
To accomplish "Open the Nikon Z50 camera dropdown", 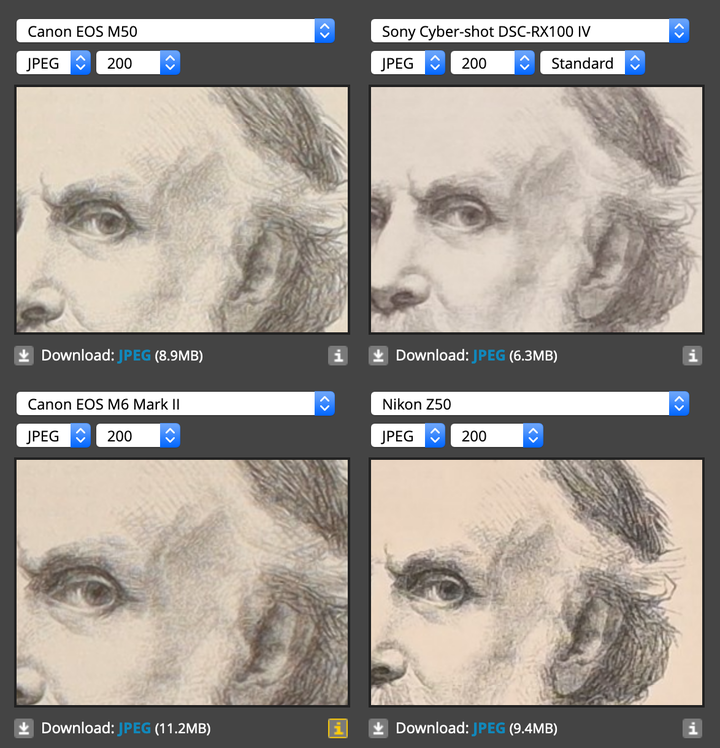I will pos(530,404).
